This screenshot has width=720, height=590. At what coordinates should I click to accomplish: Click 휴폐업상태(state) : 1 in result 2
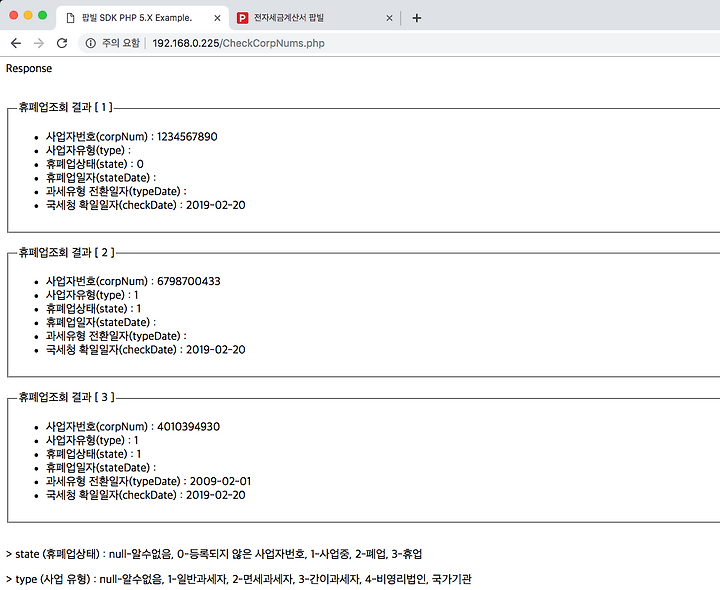pos(93,309)
